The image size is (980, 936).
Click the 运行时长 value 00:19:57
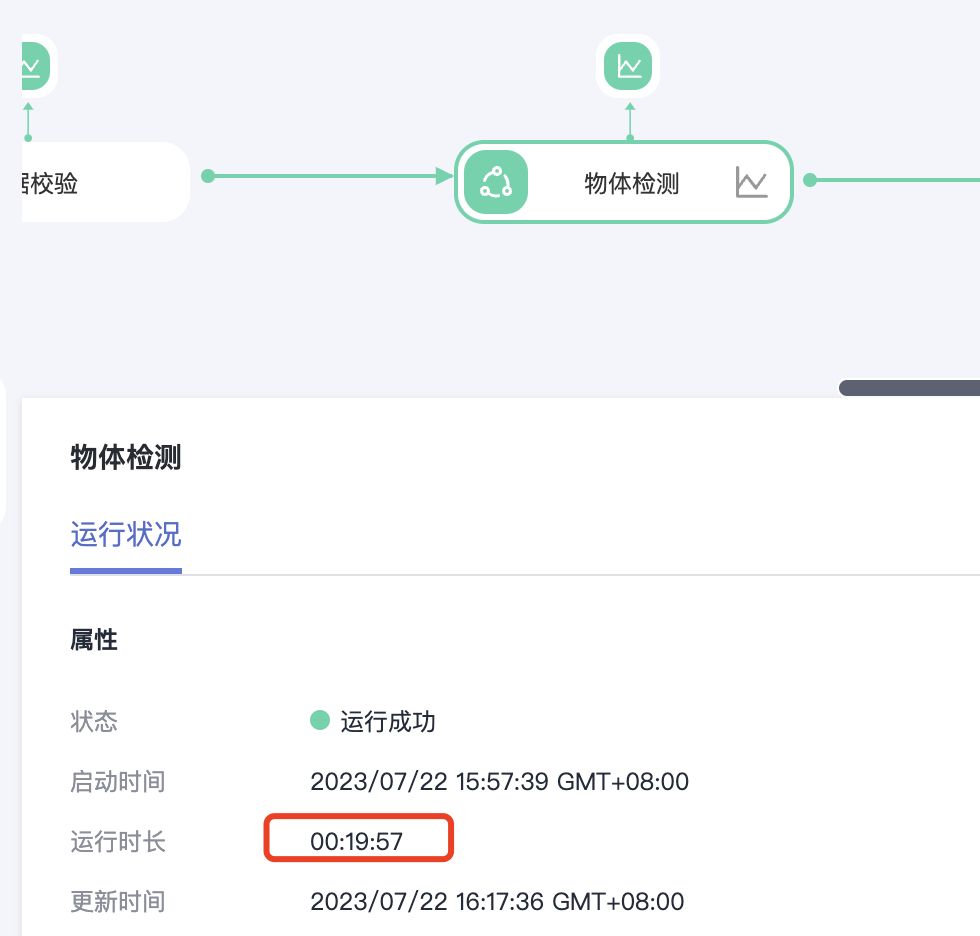357,841
